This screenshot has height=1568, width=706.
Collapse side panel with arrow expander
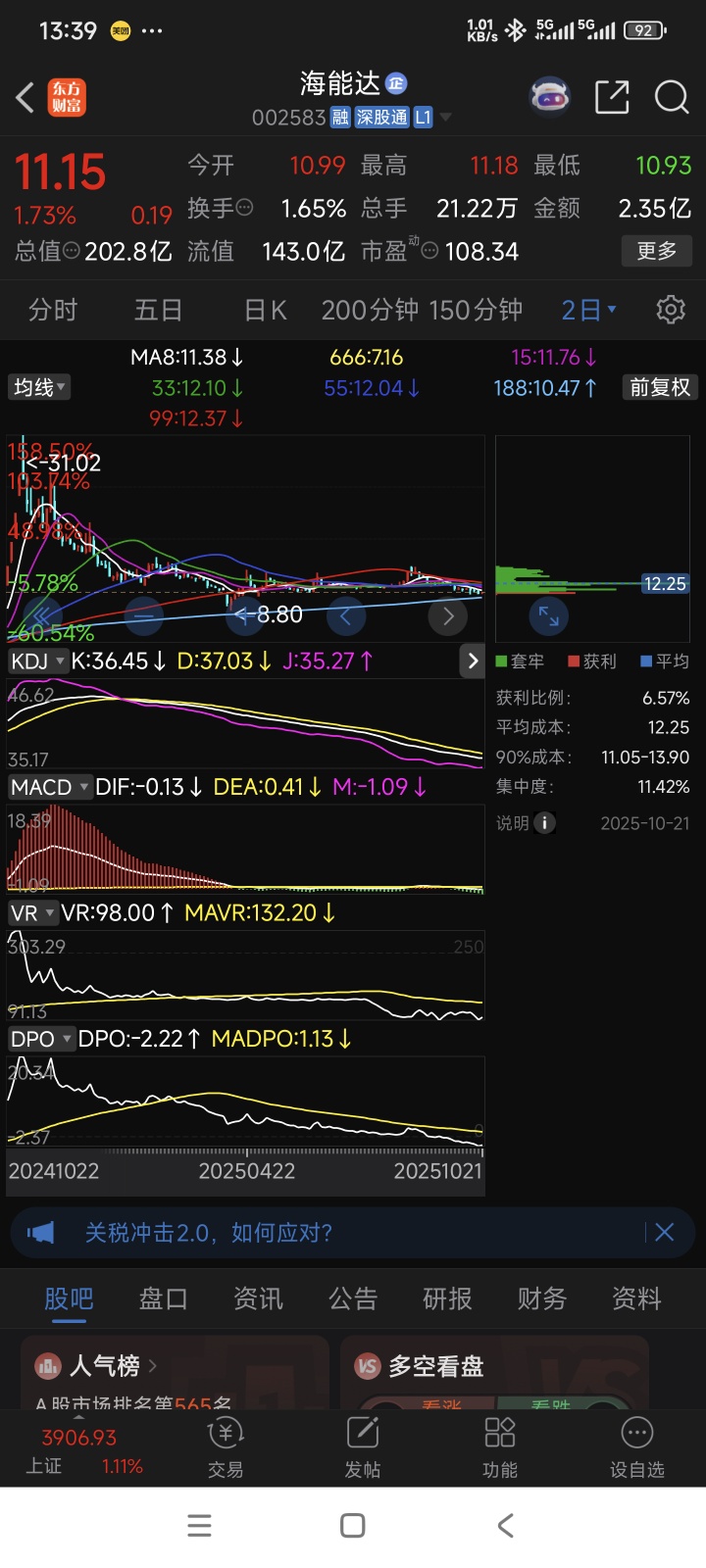[x=472, y=661]
